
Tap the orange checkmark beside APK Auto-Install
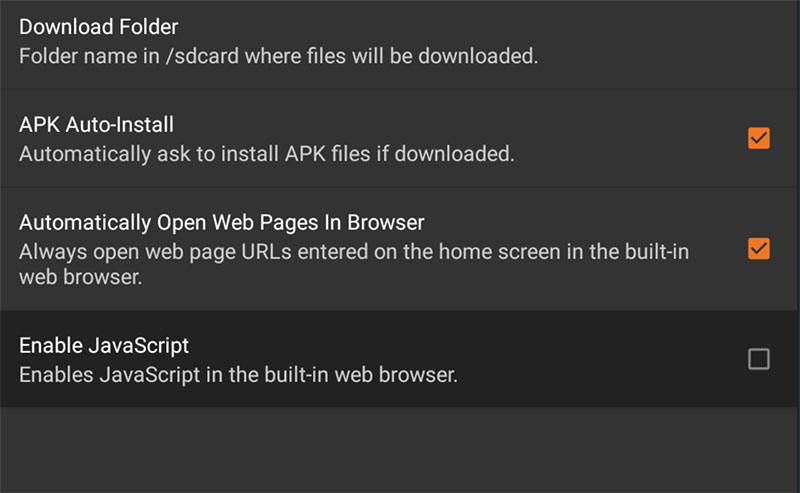point(759,138)
